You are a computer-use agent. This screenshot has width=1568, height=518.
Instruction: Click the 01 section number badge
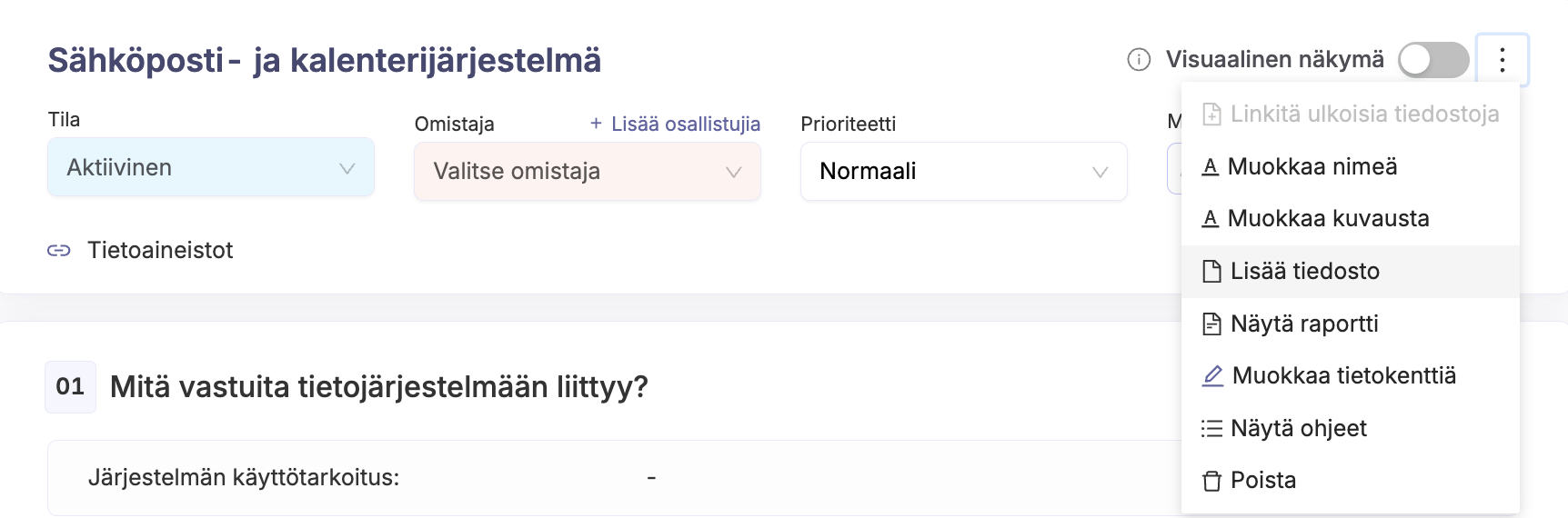(70, 387)
